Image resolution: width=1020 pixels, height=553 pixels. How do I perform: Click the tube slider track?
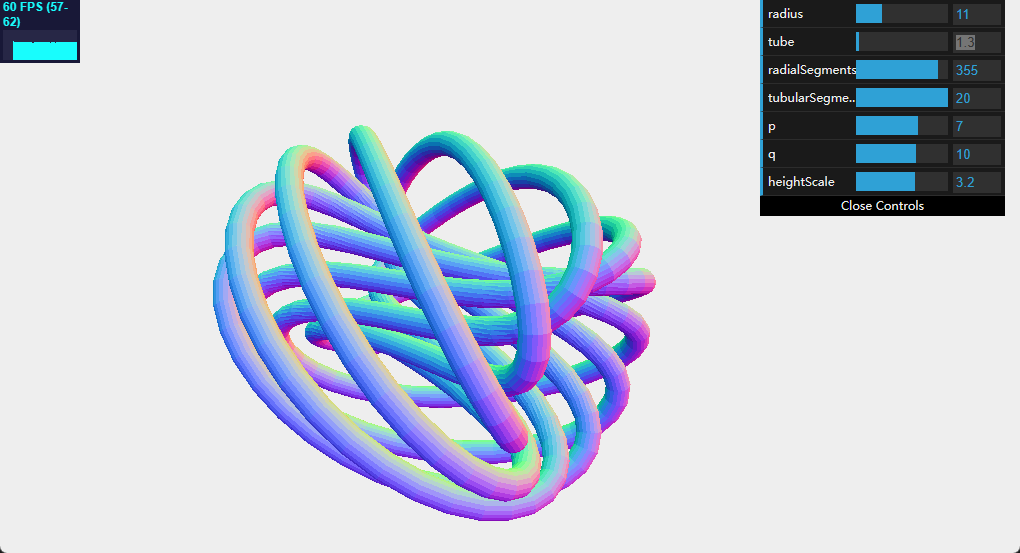(901, 42)
